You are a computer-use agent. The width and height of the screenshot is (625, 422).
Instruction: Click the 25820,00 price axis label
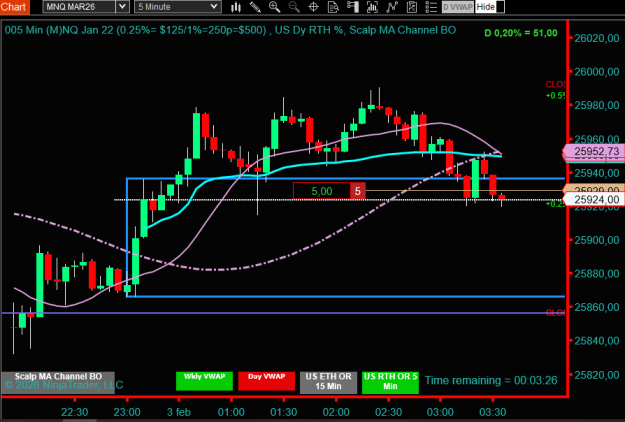coord(597,375)
